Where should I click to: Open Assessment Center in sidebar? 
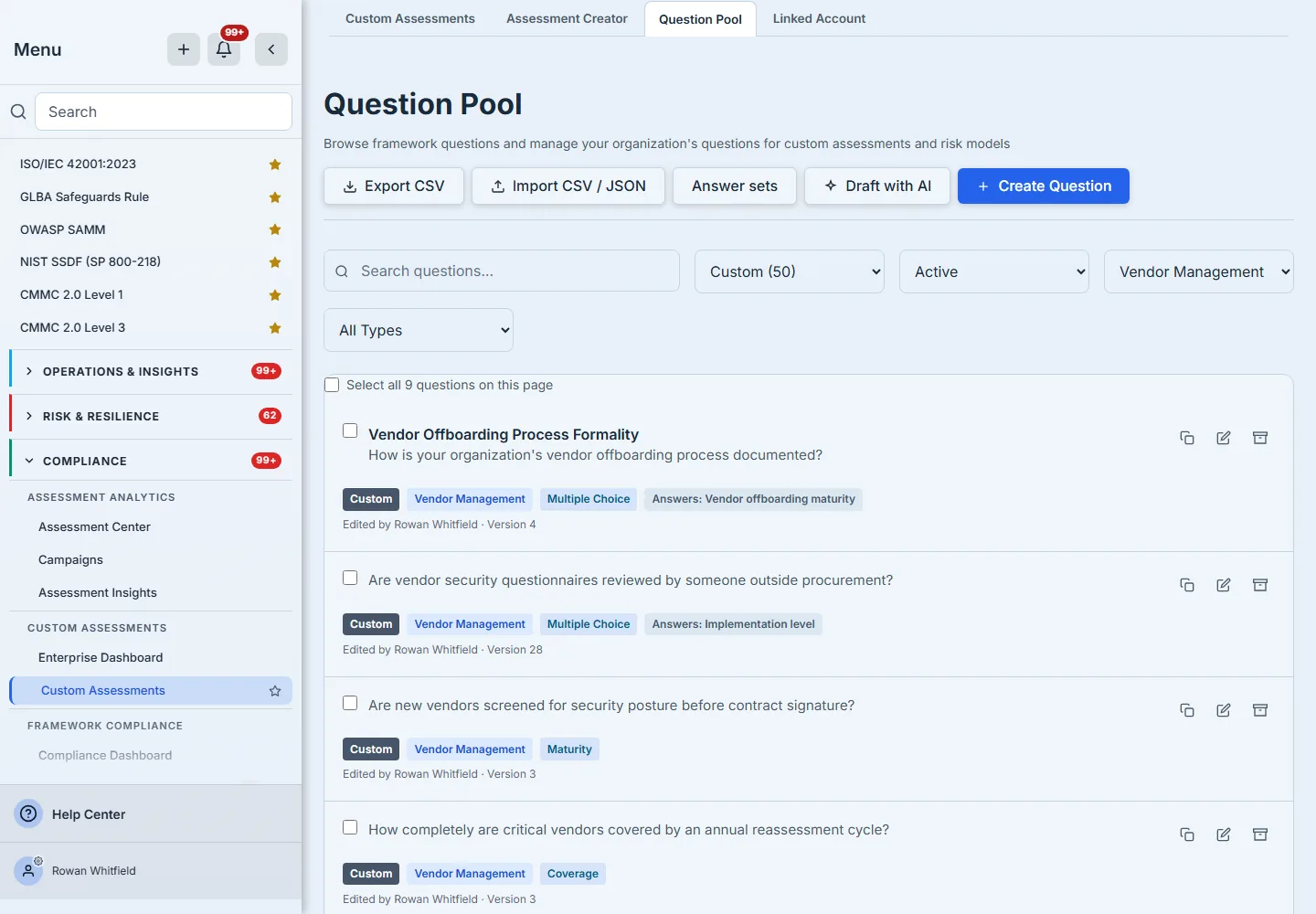[94, 527]
